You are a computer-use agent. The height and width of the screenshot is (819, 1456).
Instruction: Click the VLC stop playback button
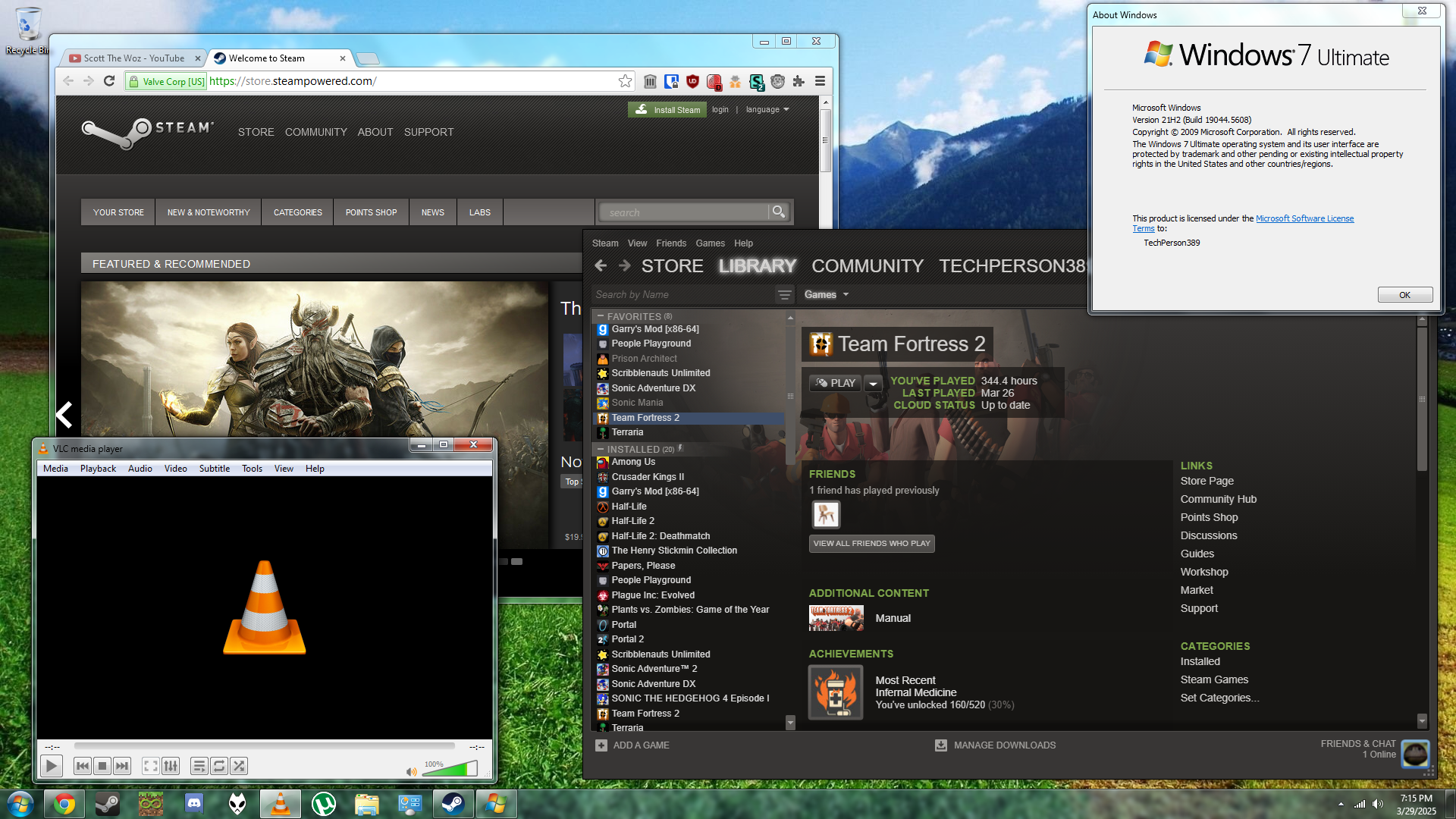coord(102,766)
